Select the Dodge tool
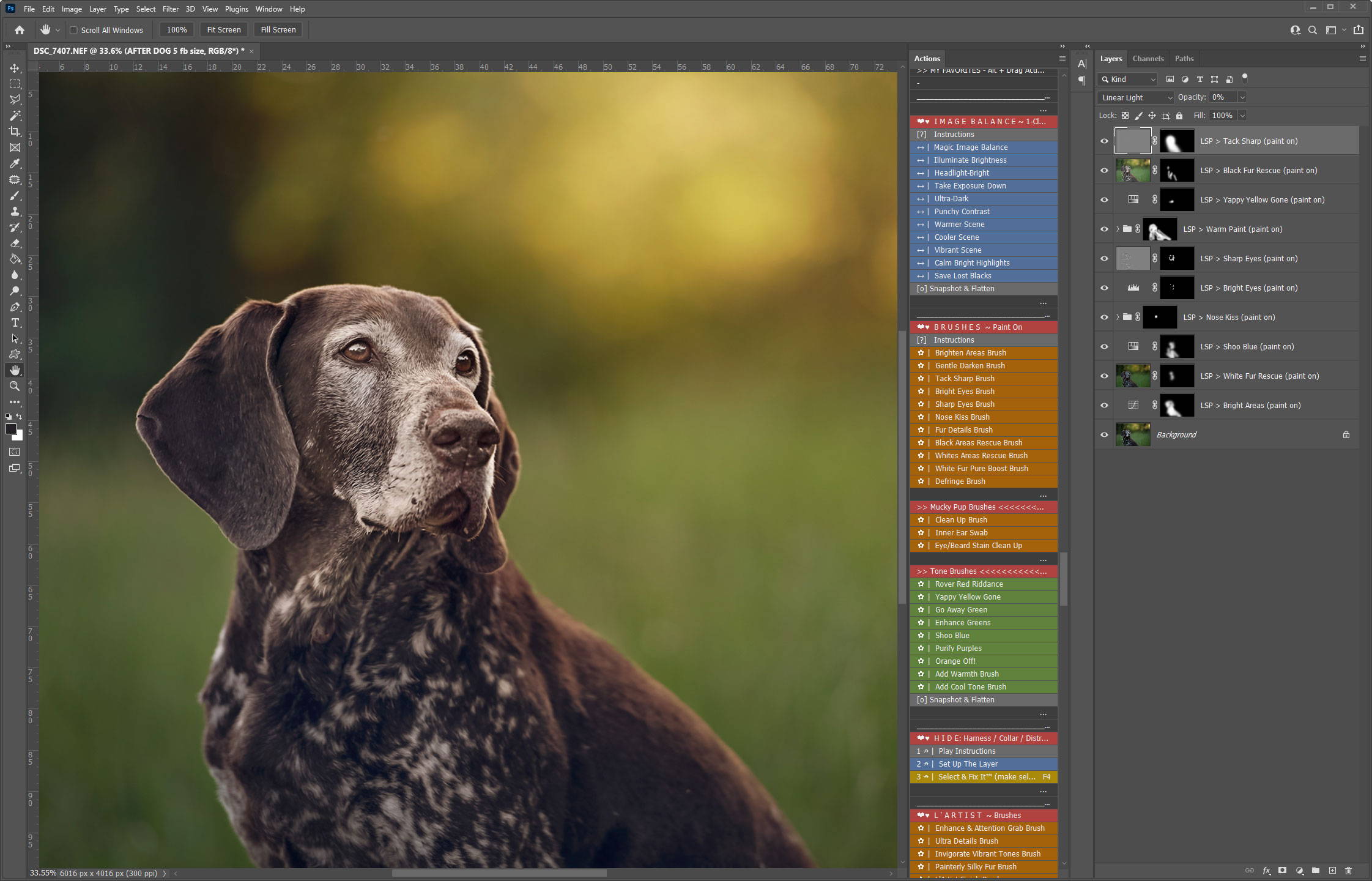The image size is (1372, 881). (15, 291)
